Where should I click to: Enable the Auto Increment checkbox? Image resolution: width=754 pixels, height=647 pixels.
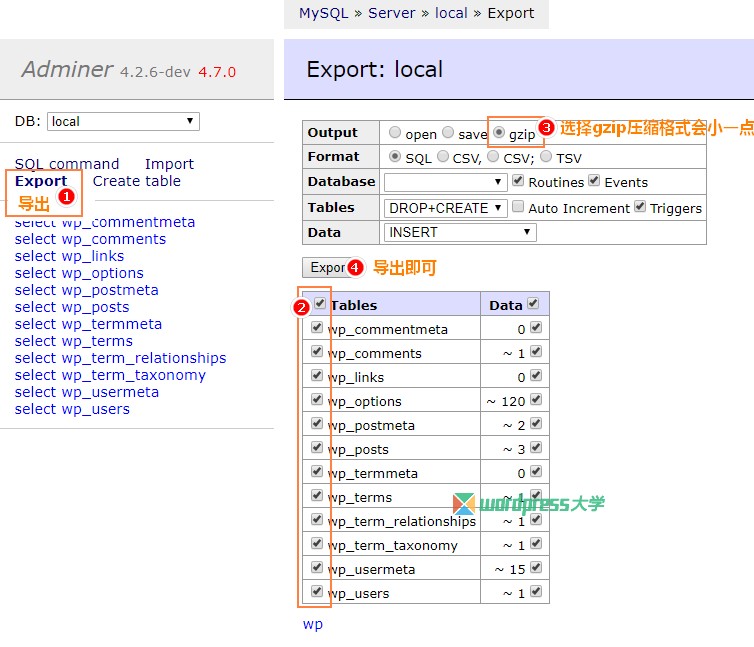[x=518, y=206]
